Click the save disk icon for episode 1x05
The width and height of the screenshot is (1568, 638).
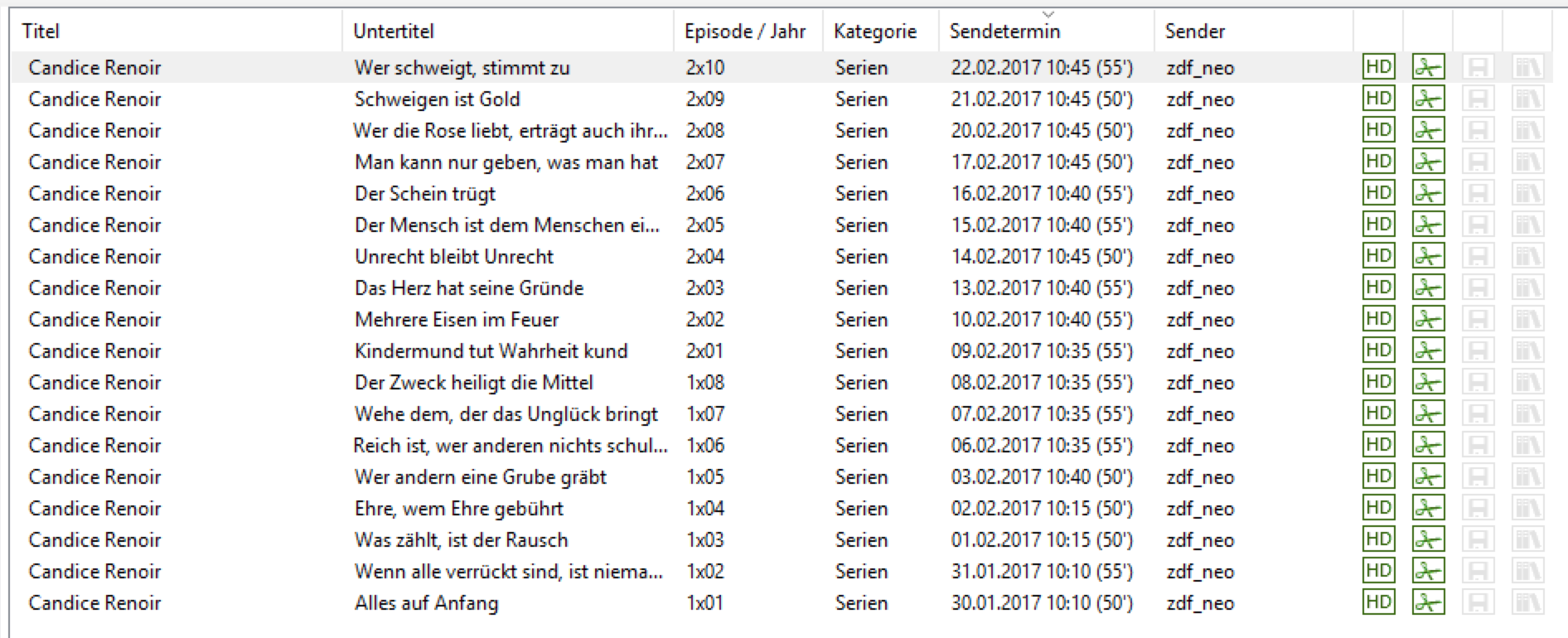tap(1478, 476)
